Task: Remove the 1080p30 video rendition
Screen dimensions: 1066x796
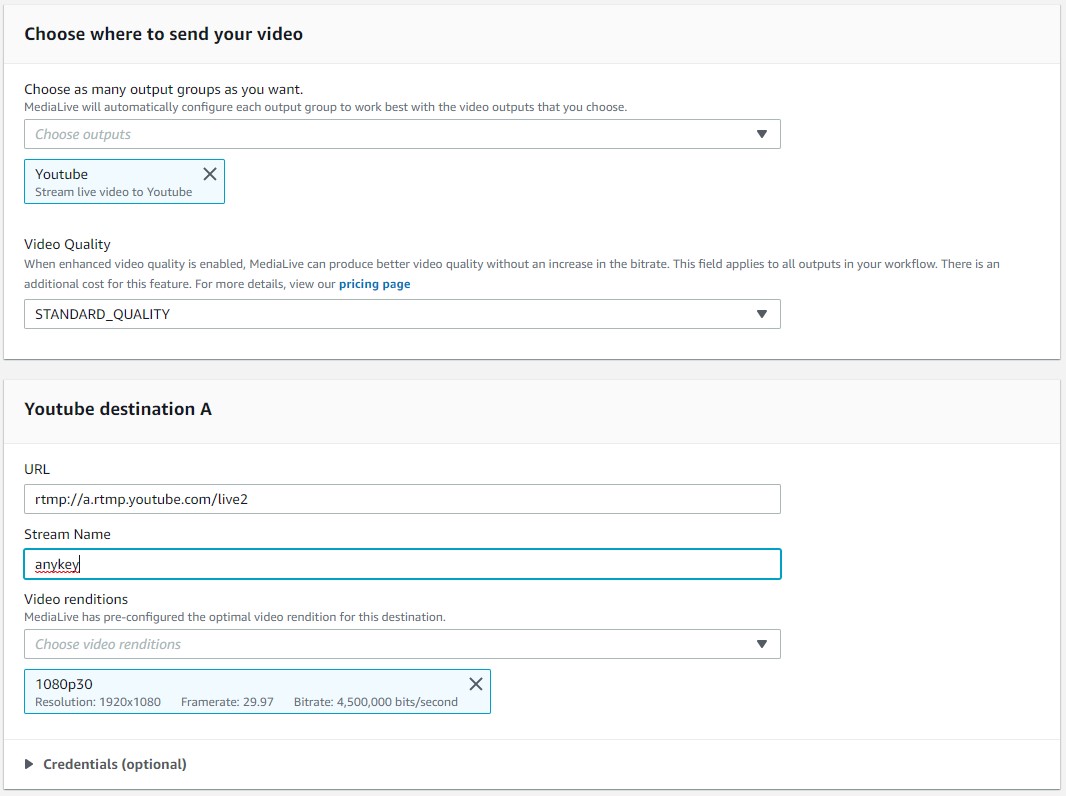Action: pyautogui.click(x=476, y=684)
